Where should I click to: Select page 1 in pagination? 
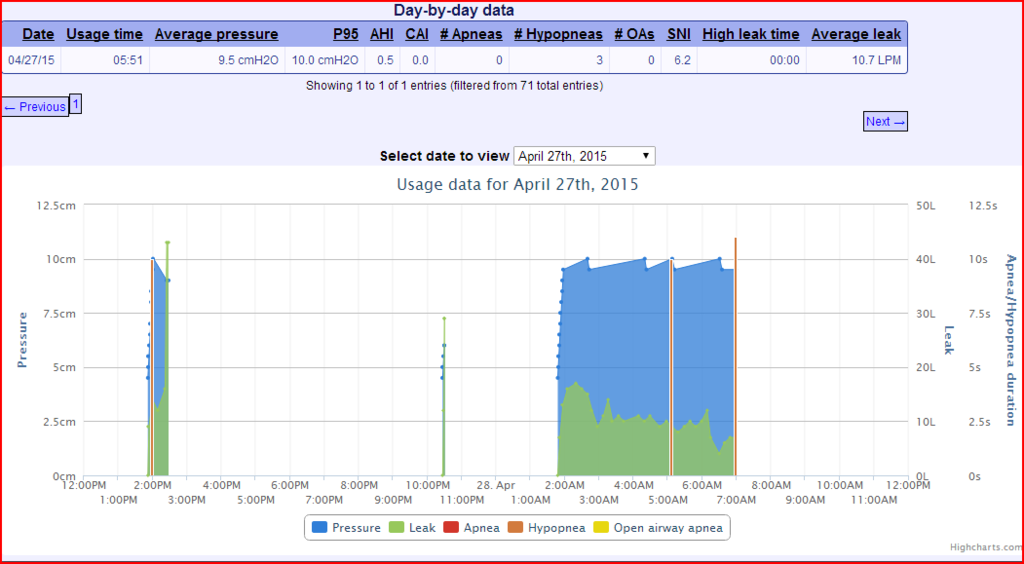click(76, 103)
